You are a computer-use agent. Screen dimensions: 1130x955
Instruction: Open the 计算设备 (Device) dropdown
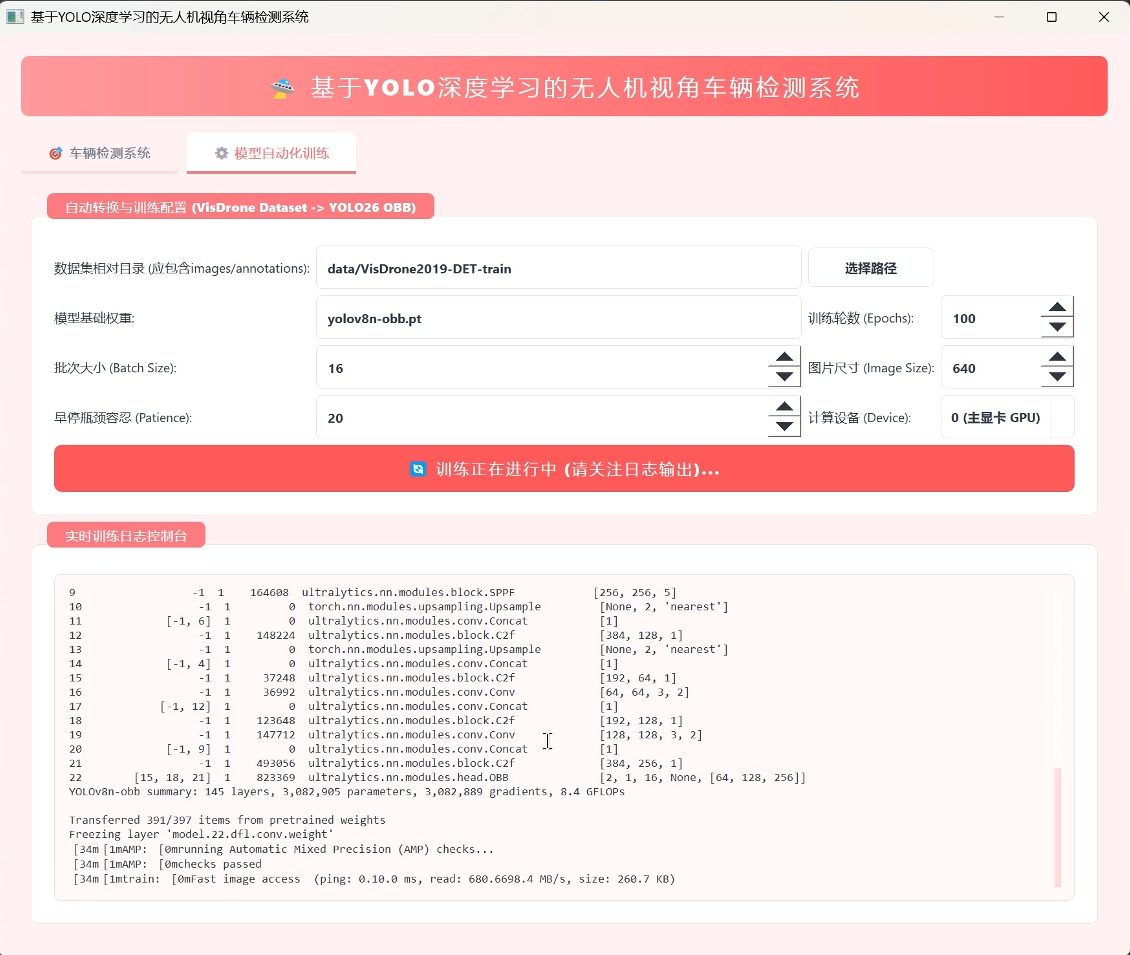click(x=1007, y=417)
